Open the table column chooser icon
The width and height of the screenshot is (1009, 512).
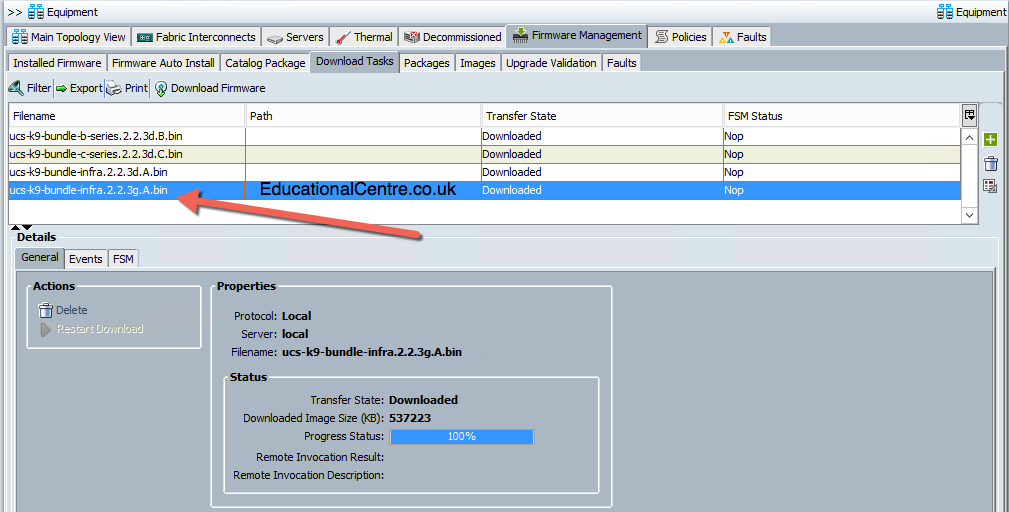969,115
